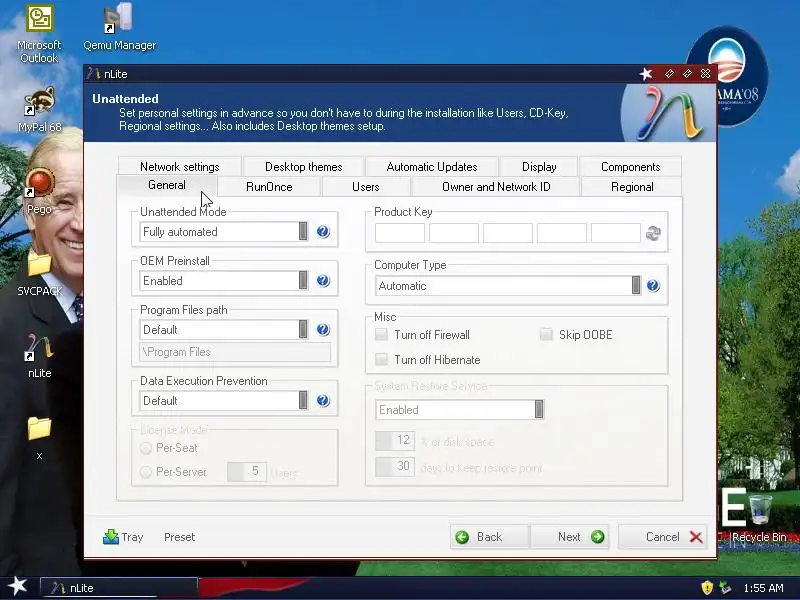Select the General tab

point(167,185)
